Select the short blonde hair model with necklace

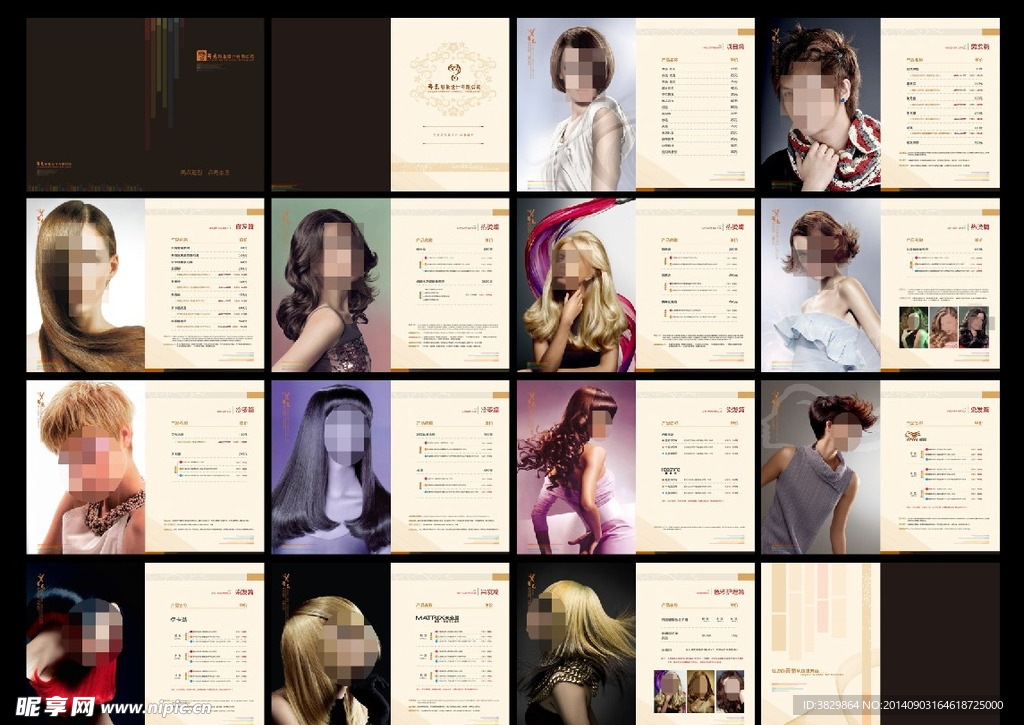click(85, 466)
